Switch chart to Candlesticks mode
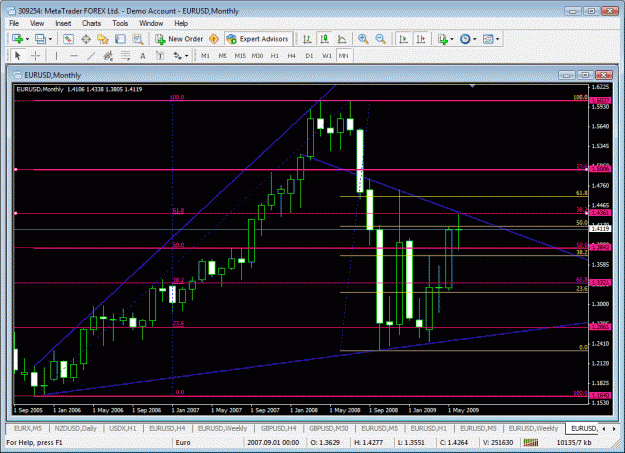The height and width of the screenshot is (453, 625). (x=324, y=39)
